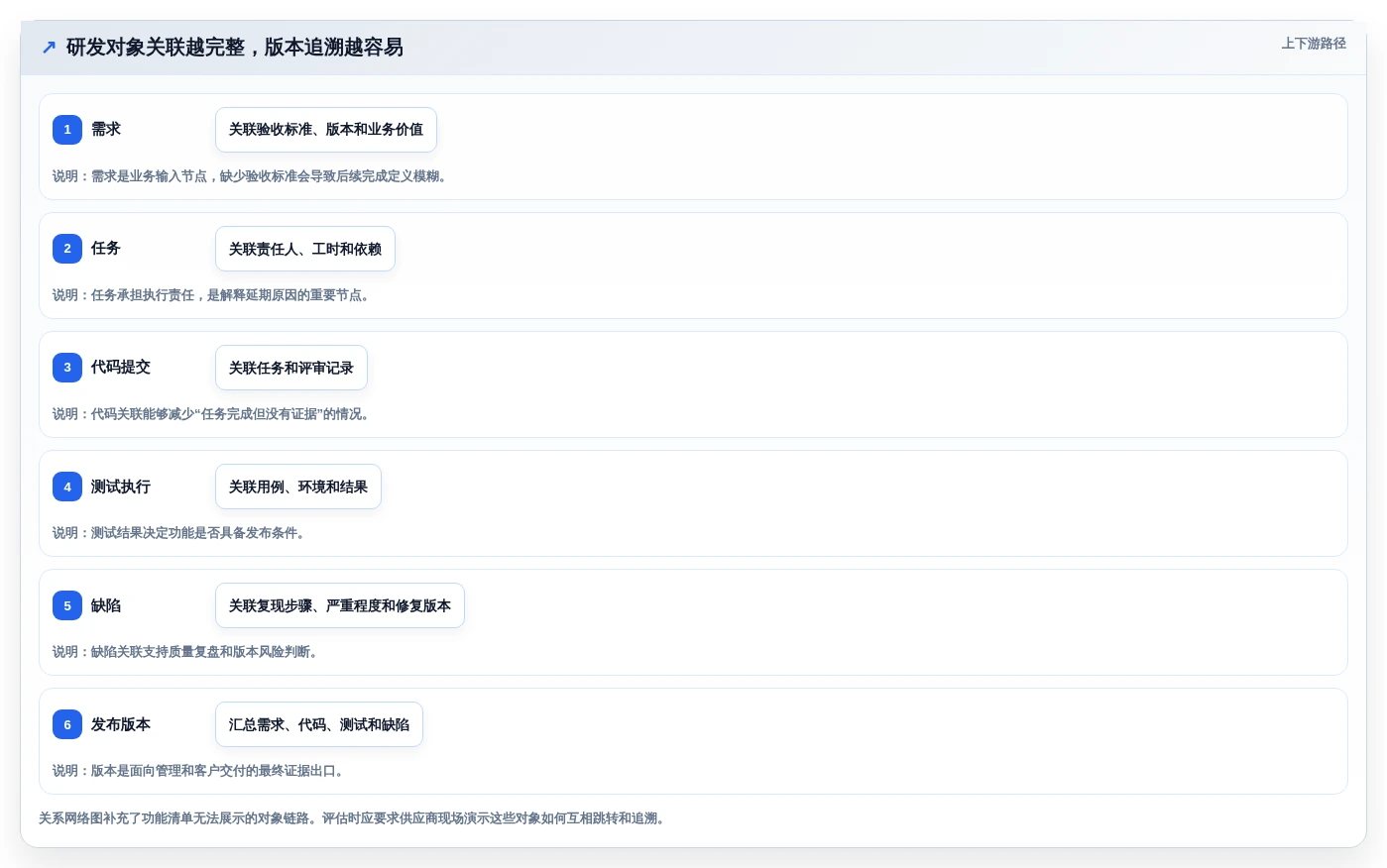Open the 关联用例、环境和结果 chip
1387x868 pixels.
298,487
